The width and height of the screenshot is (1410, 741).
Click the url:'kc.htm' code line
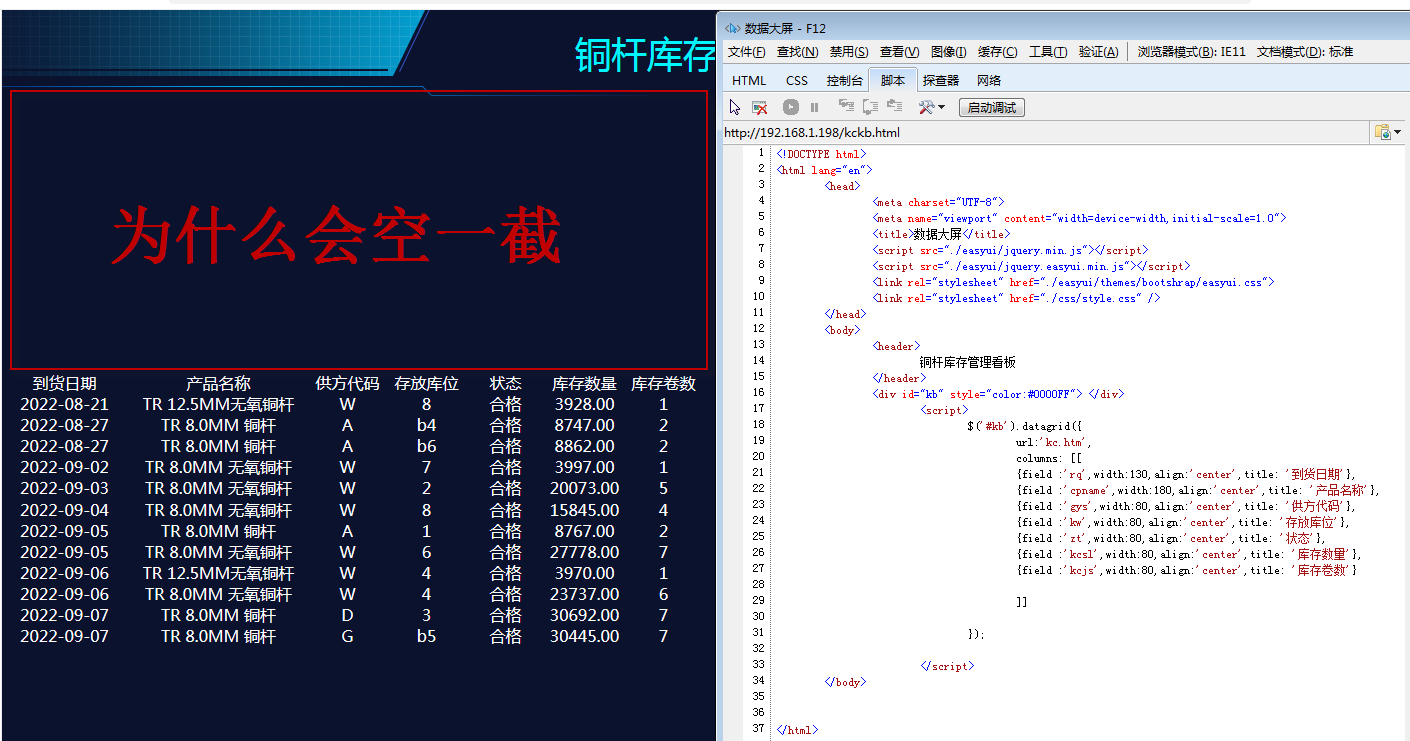(1053, 441)
